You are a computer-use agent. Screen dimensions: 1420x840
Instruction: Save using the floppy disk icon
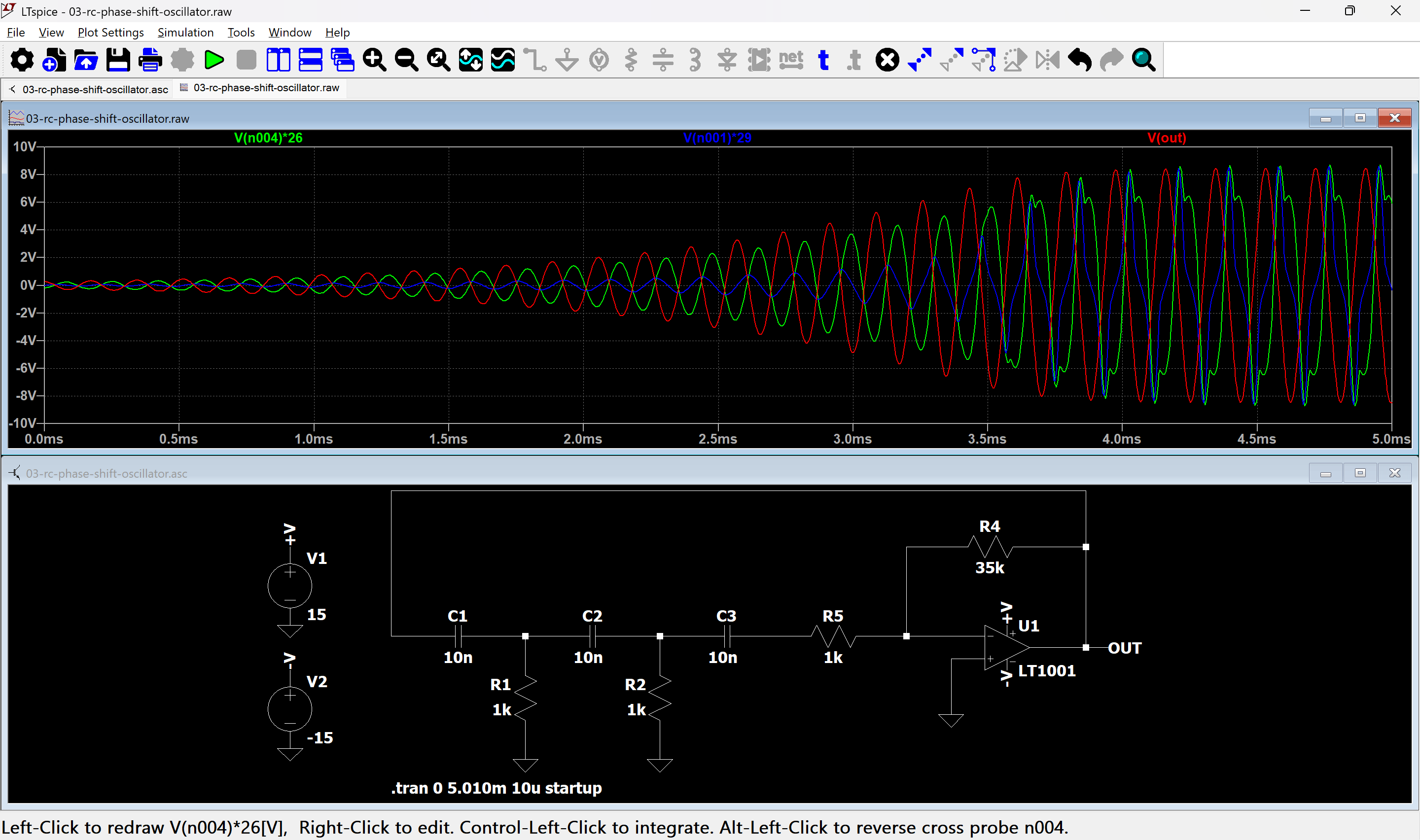[x=118, y=60]
